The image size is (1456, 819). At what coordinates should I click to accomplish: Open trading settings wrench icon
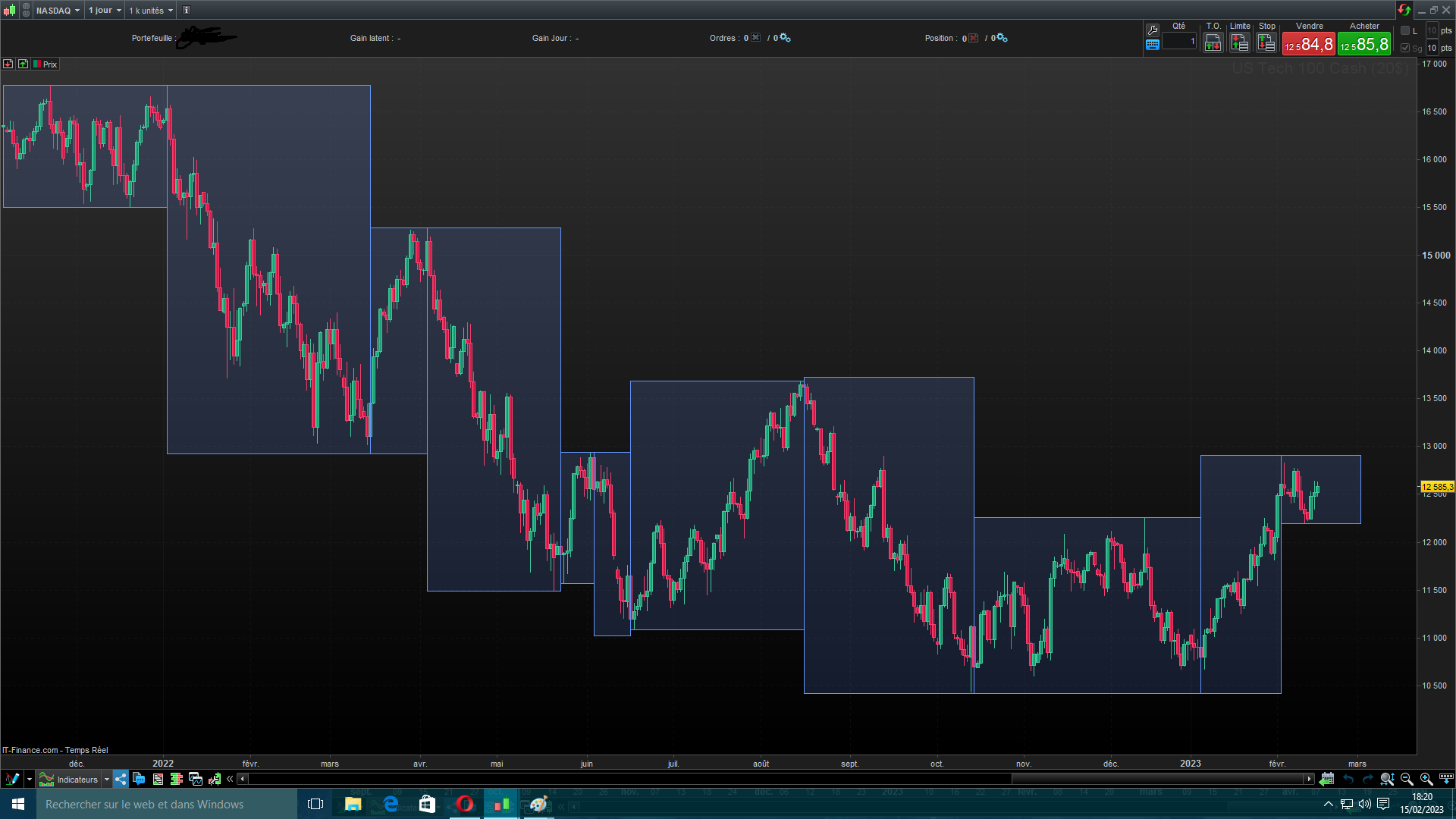pos(1153,30)
